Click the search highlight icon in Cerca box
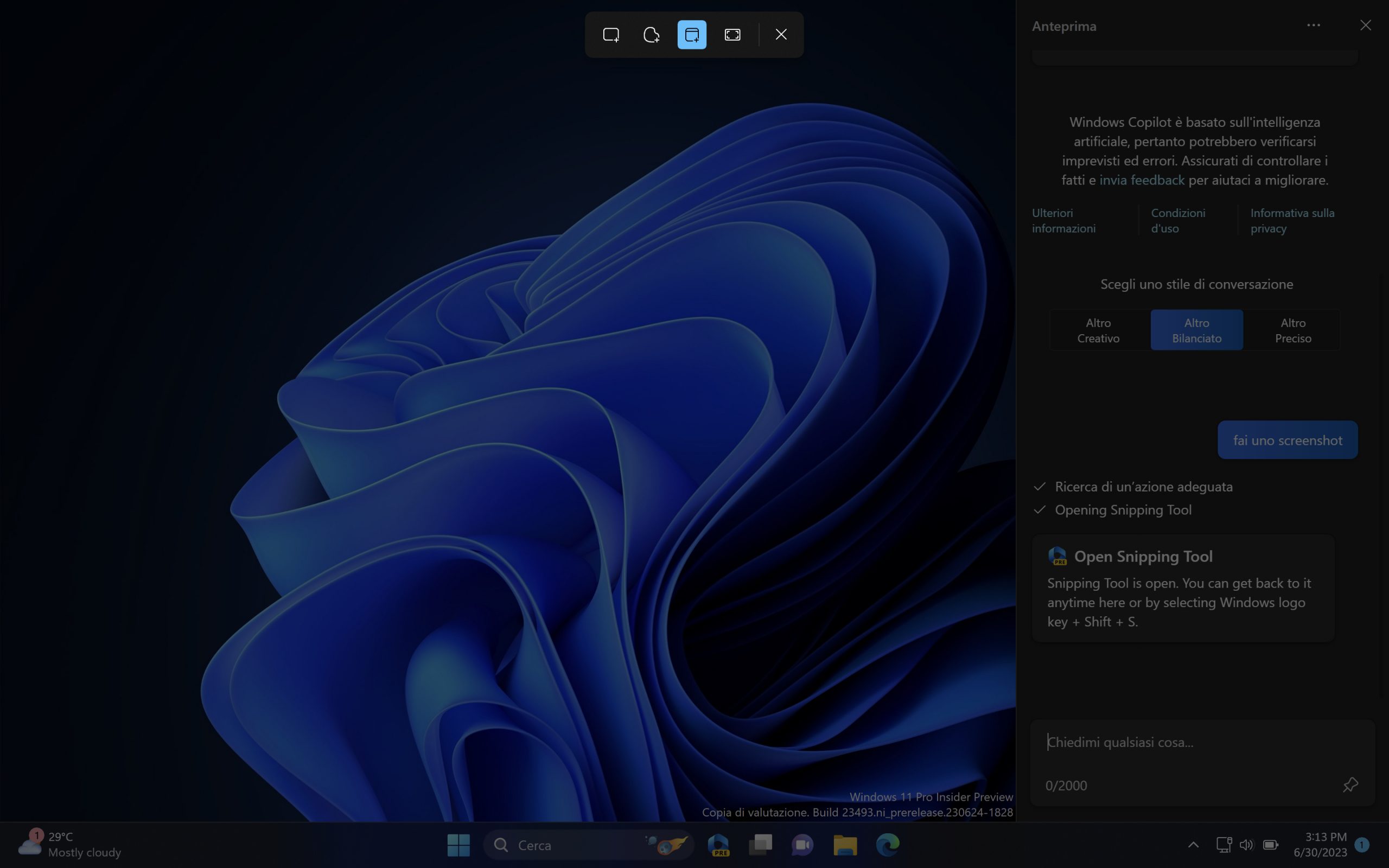1389x868 pixels. [x=666, y=845]
